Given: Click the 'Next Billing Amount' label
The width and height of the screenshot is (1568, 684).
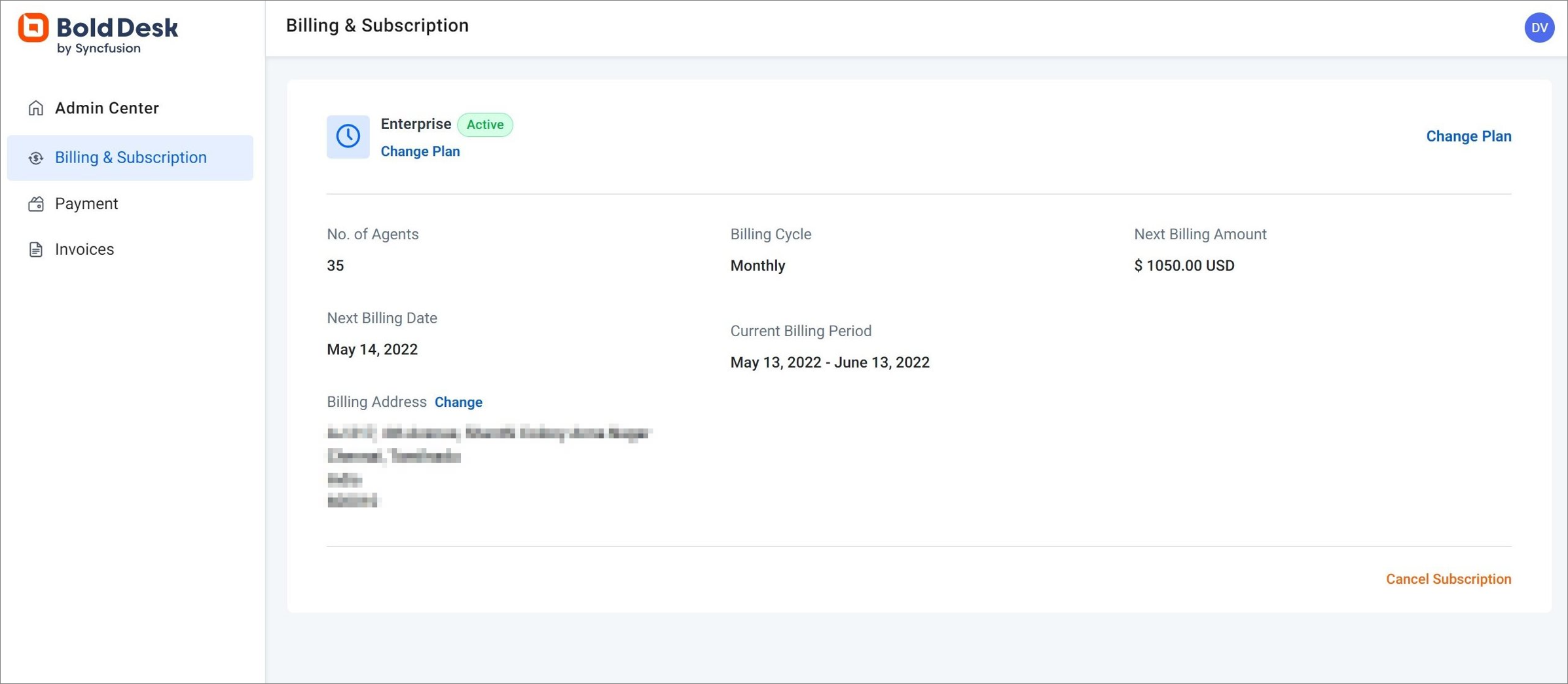Looking at the screenshot, I should (x=1200, y=234).
